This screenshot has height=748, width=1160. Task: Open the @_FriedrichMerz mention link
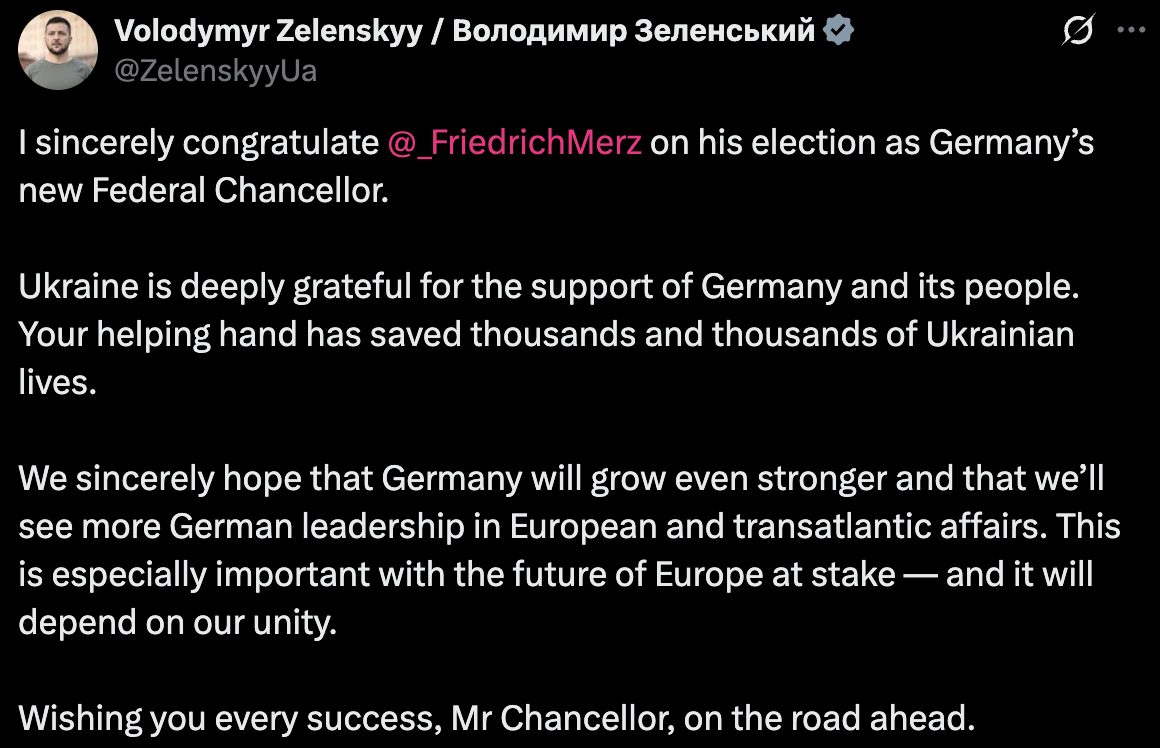(x=514, y=143)
